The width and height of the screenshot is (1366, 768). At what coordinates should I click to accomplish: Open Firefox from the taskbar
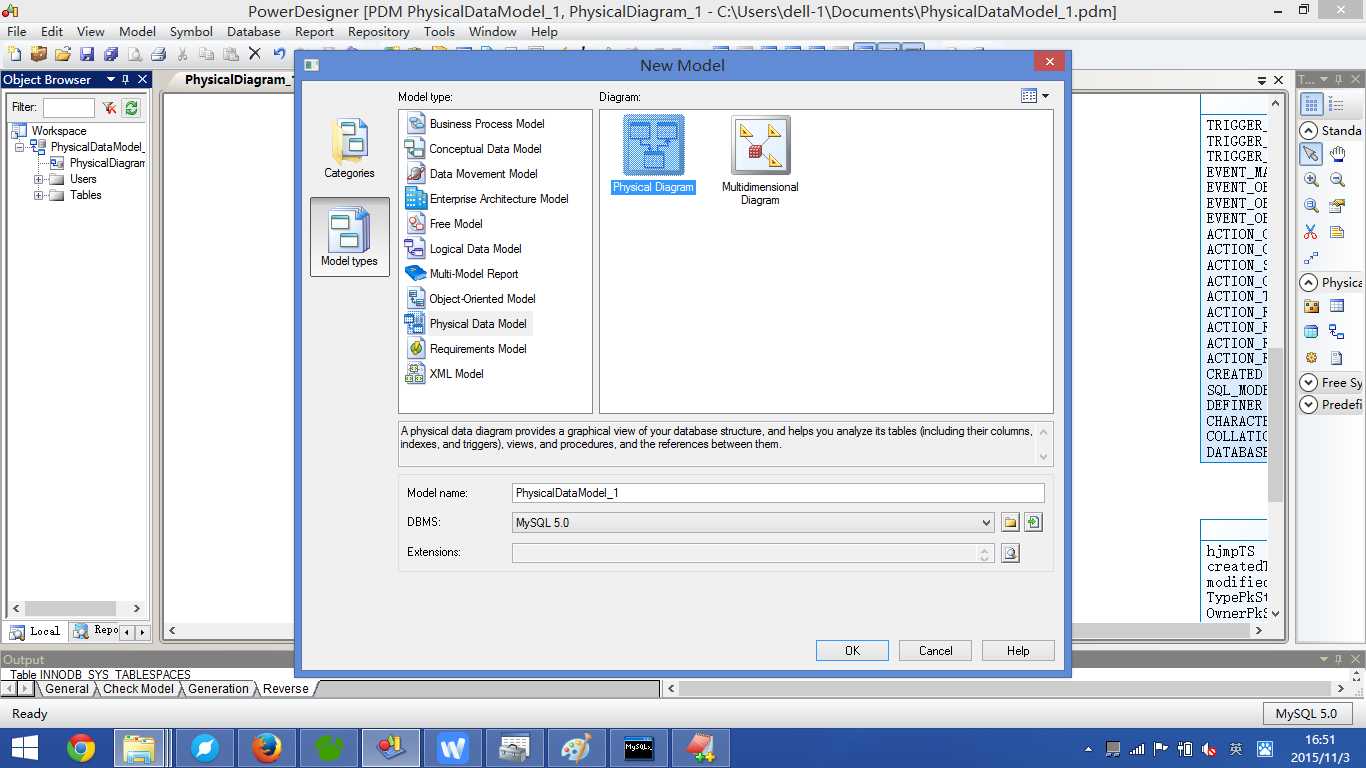point(266,748)
